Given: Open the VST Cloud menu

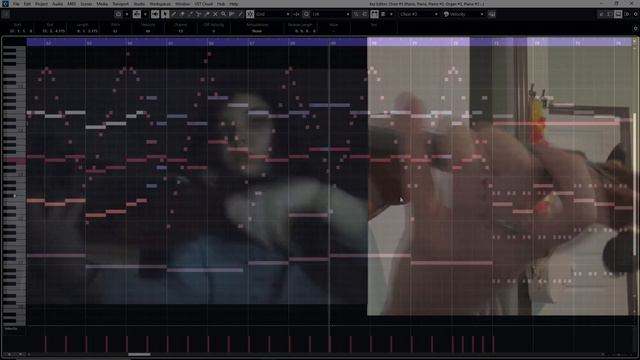Looking at the screenshot, I should [x=203, y=4].
